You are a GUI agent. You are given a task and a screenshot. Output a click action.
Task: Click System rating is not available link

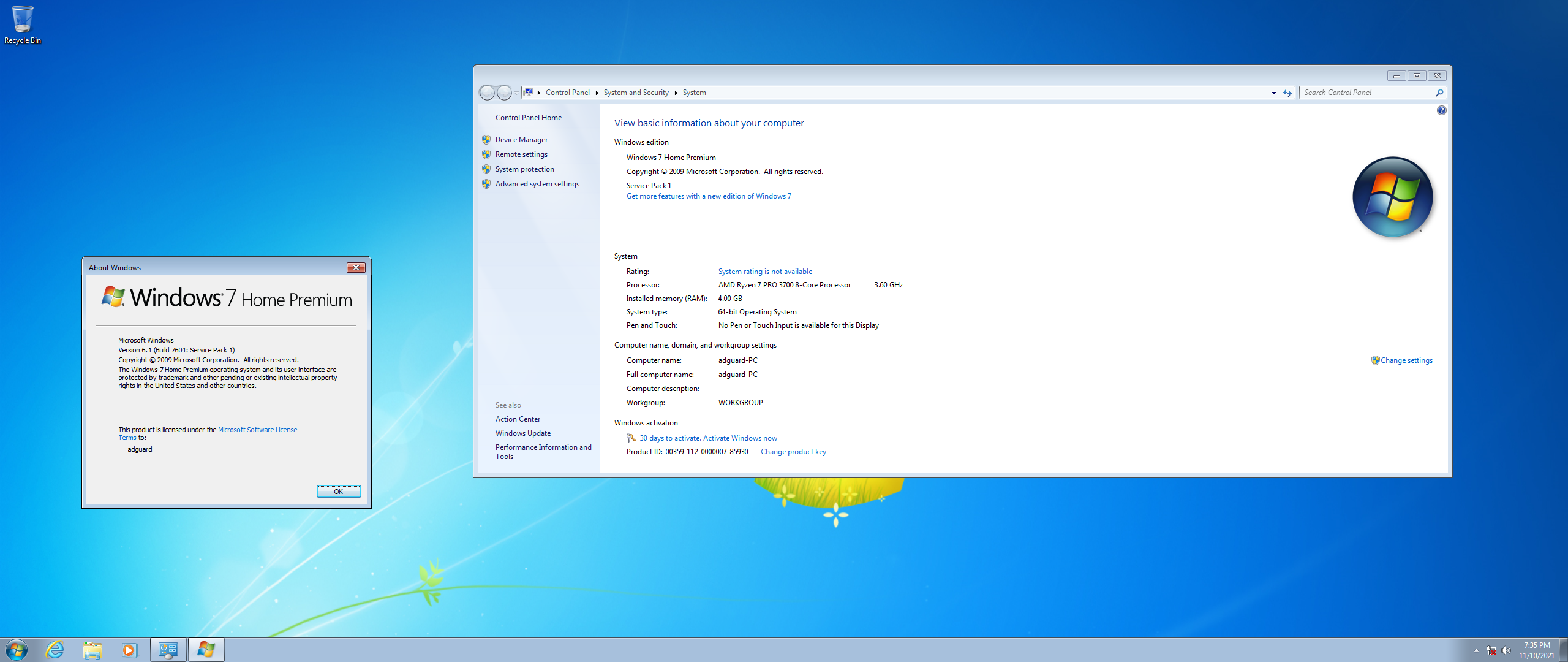click(x=765, y=272)
